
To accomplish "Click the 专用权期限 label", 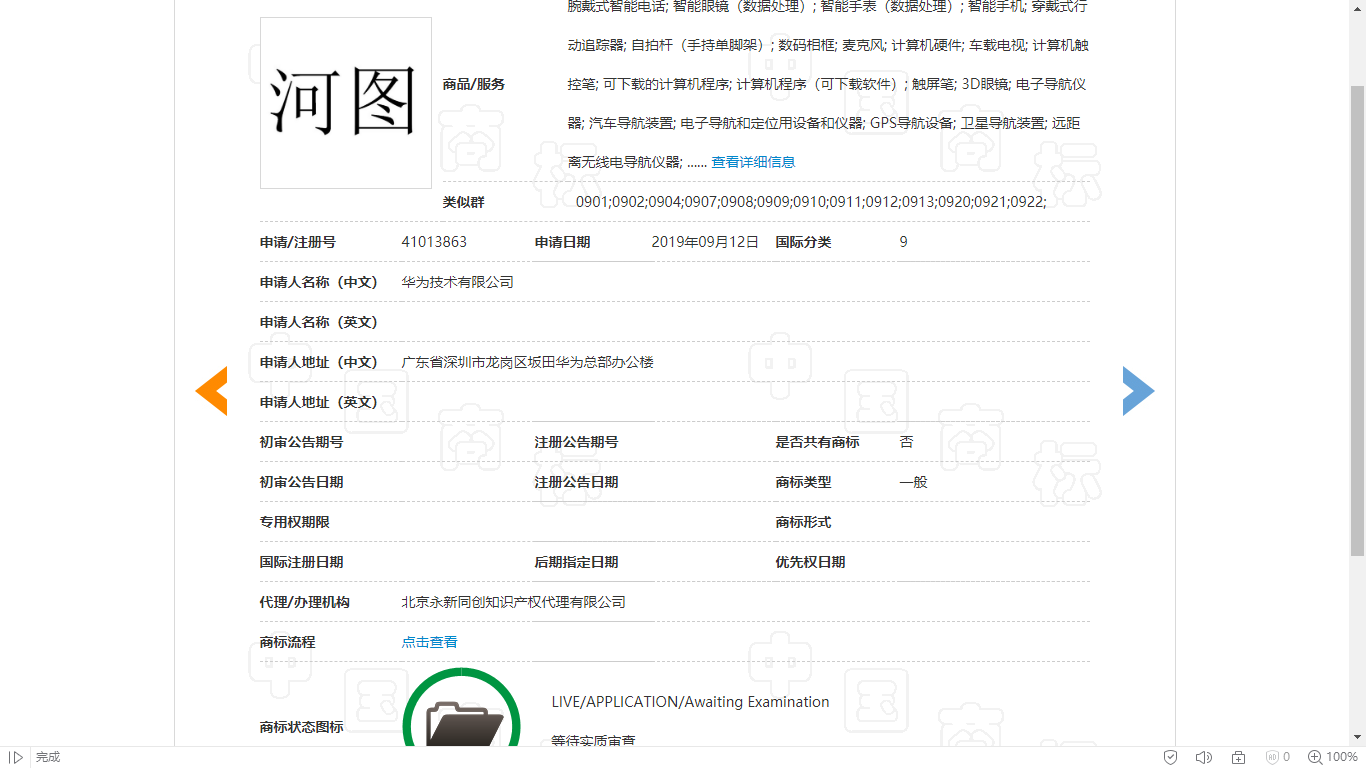I will [294, 522].
